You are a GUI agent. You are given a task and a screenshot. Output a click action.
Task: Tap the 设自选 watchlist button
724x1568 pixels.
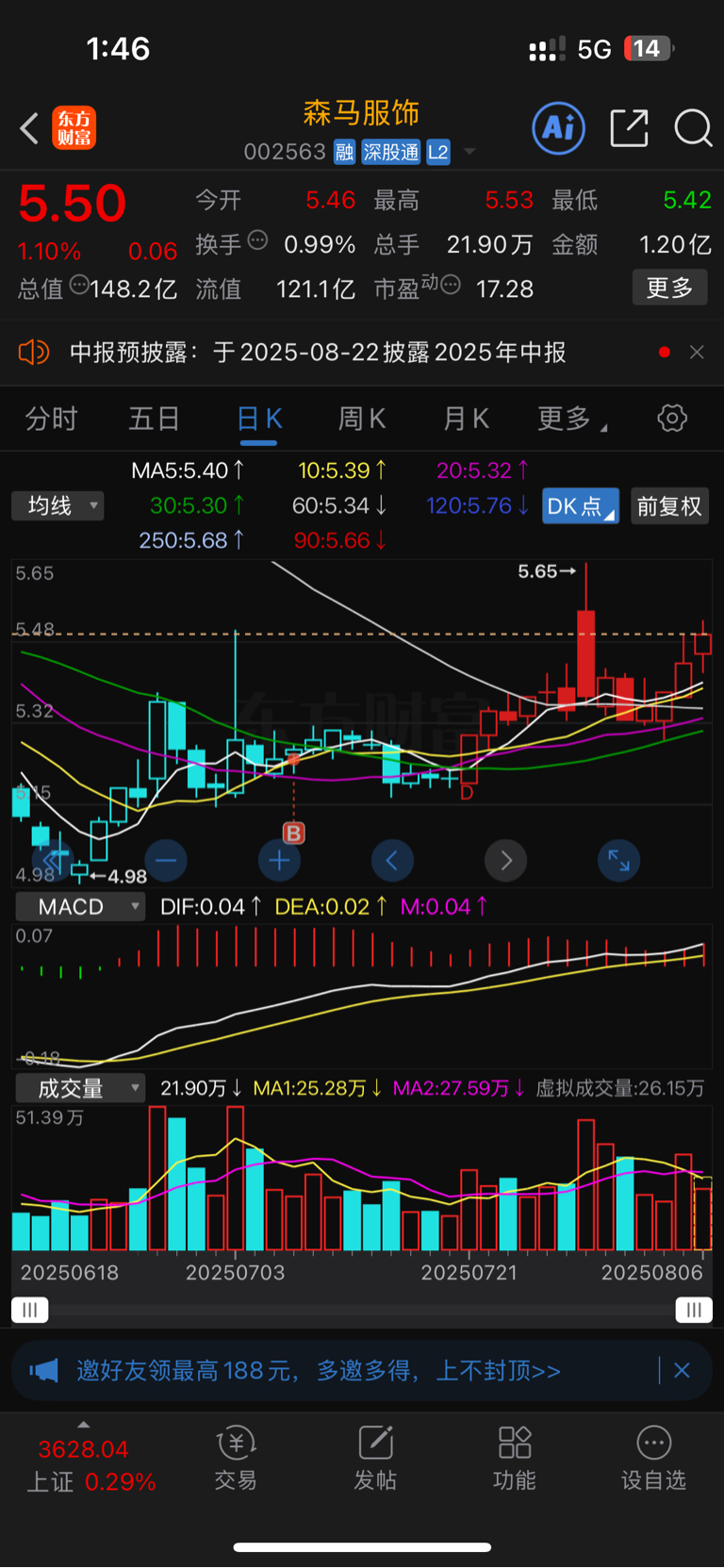(654, 1458)
